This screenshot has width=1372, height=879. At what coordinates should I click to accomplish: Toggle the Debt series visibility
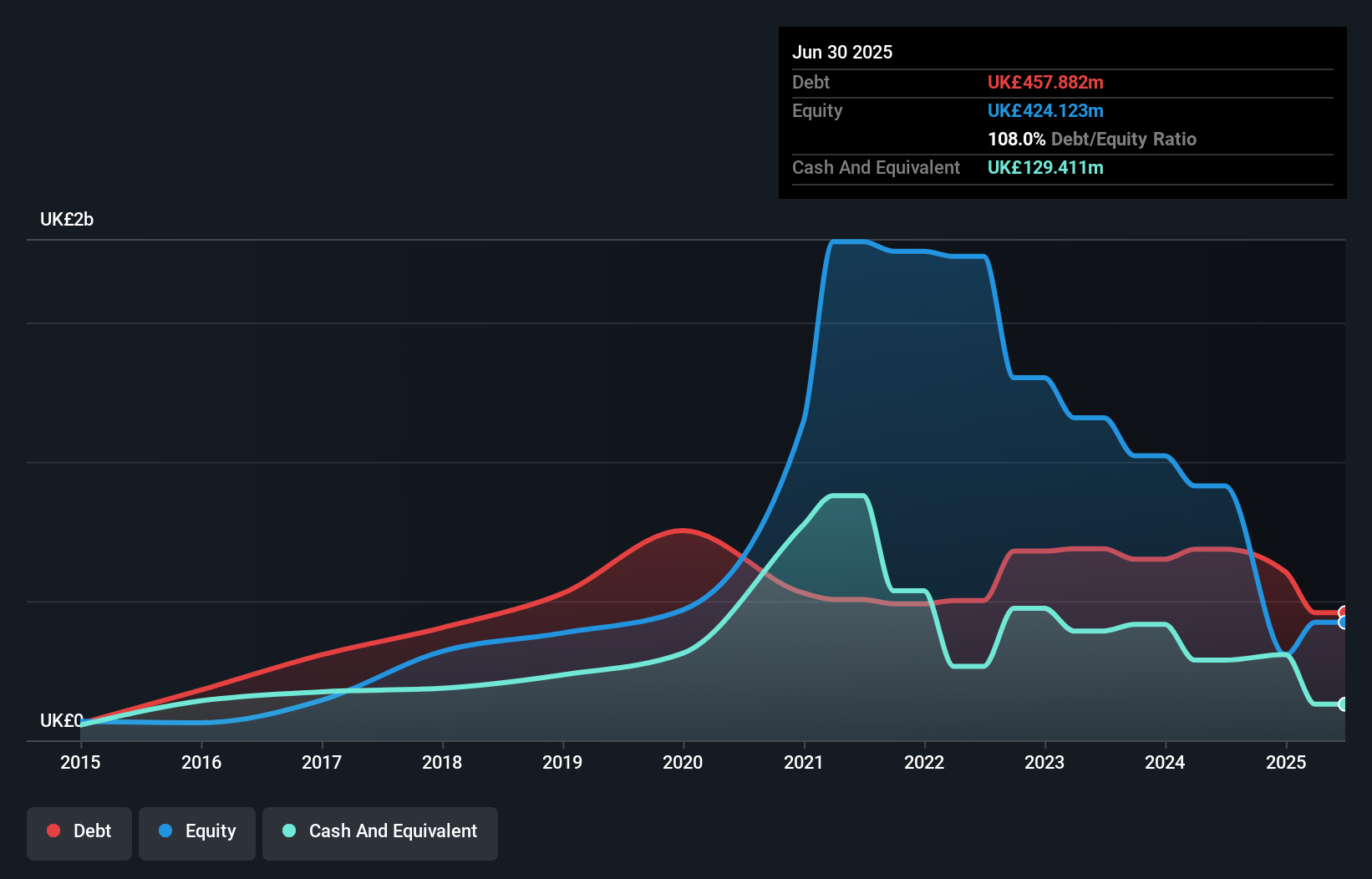click(x=79, y=832)
